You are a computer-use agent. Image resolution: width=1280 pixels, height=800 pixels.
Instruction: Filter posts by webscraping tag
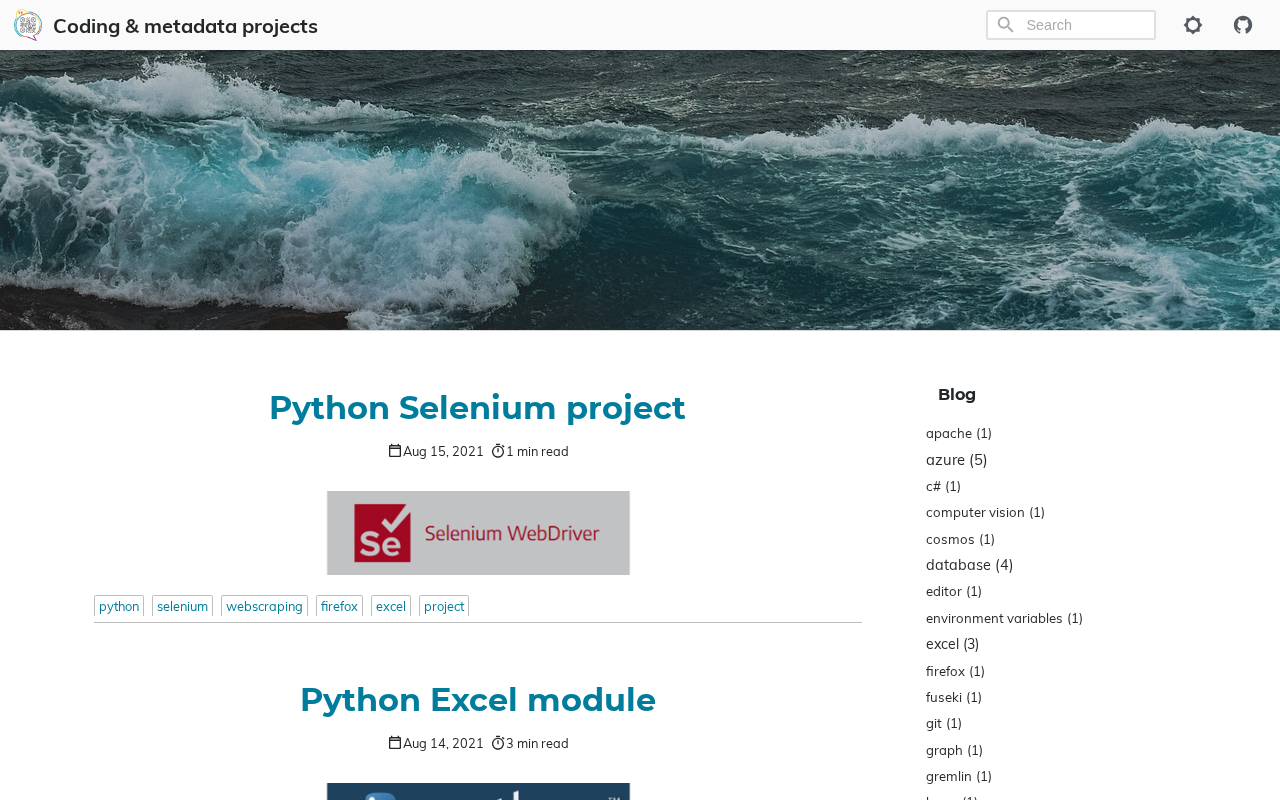(x=264, y=606)
